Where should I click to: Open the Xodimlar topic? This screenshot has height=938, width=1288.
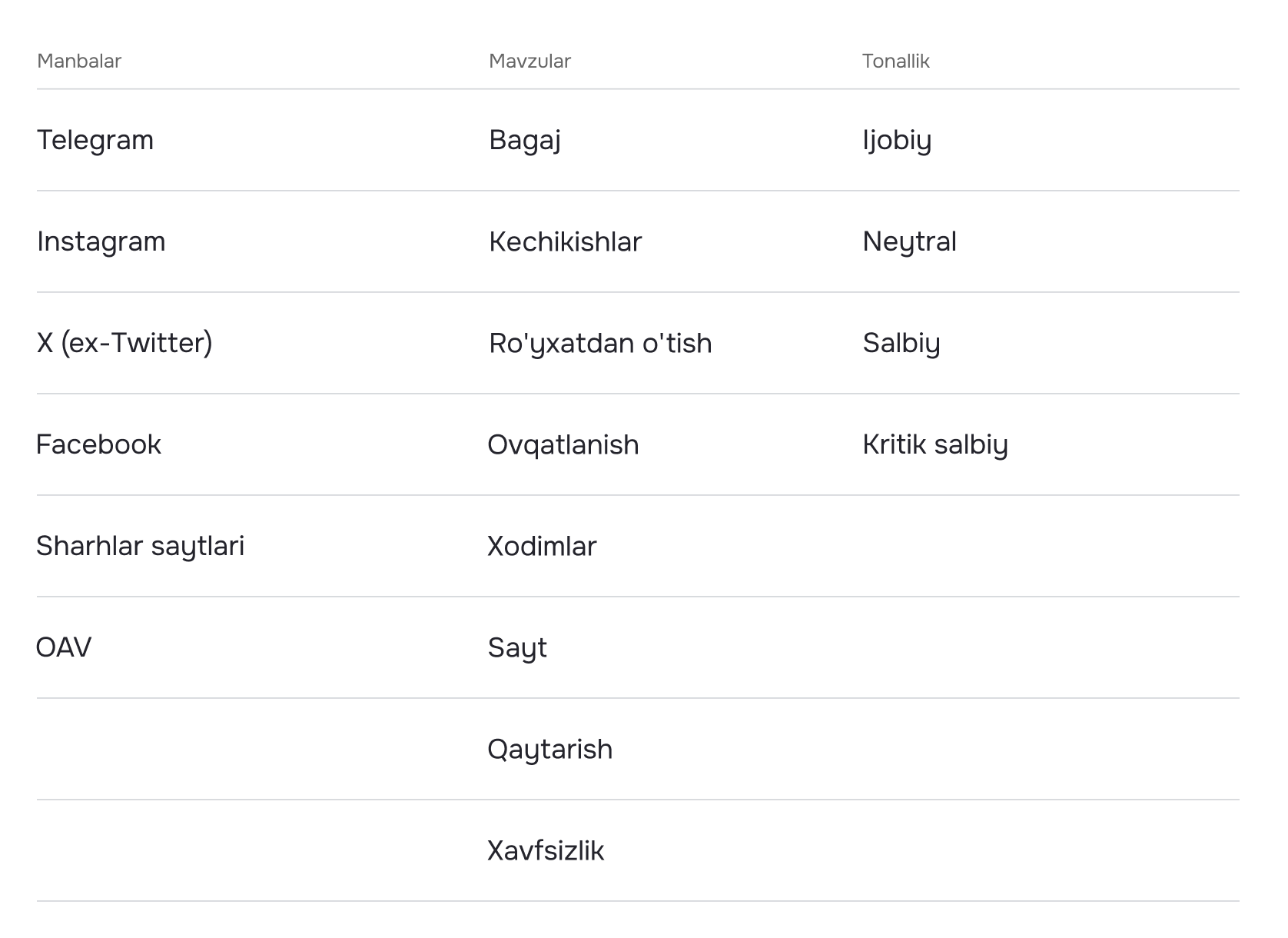coord(543,546)
